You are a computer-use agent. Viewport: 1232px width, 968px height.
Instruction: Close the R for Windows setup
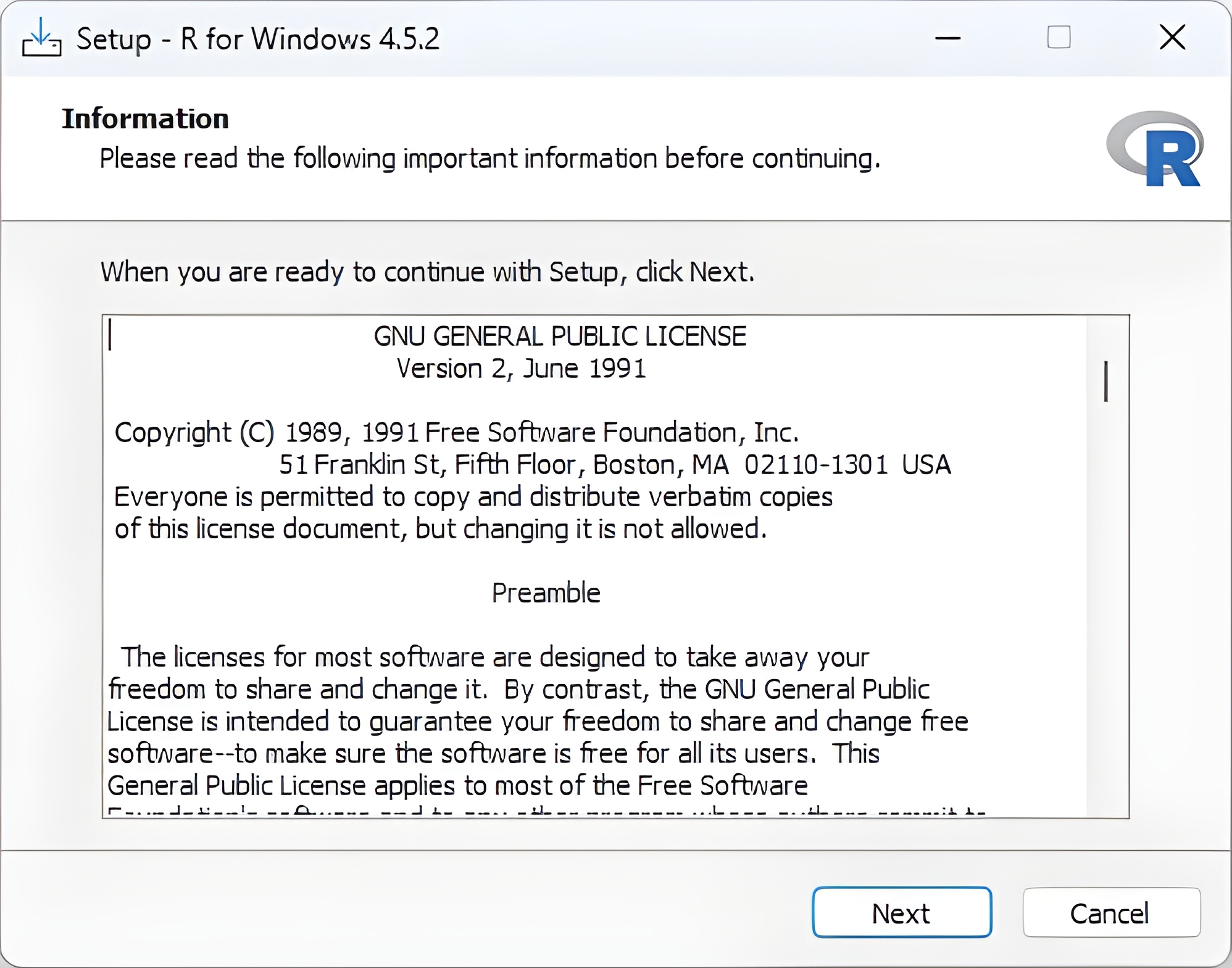click(1172, 38)
